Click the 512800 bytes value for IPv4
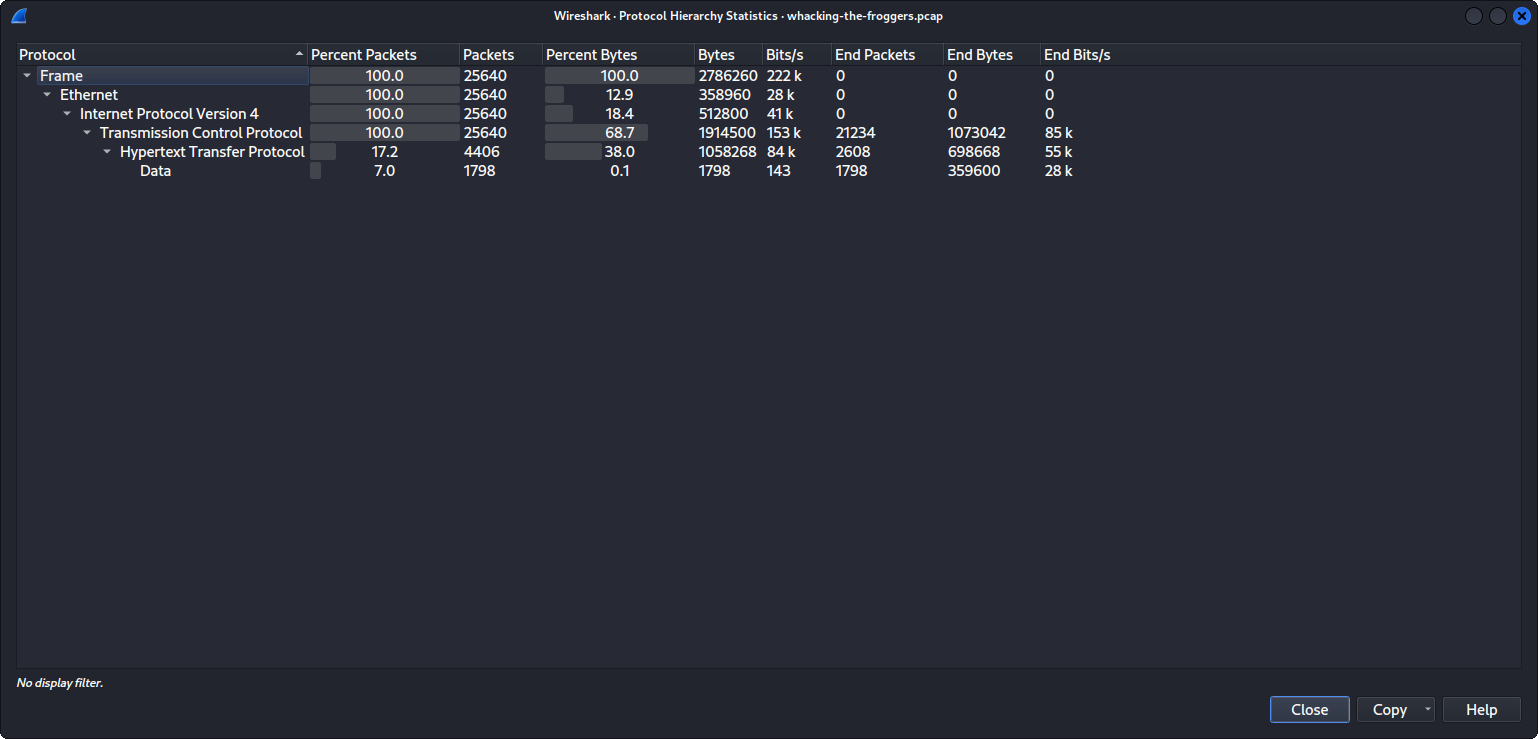The width and height of the screenshot is (1538, 739). click(723, 114)
